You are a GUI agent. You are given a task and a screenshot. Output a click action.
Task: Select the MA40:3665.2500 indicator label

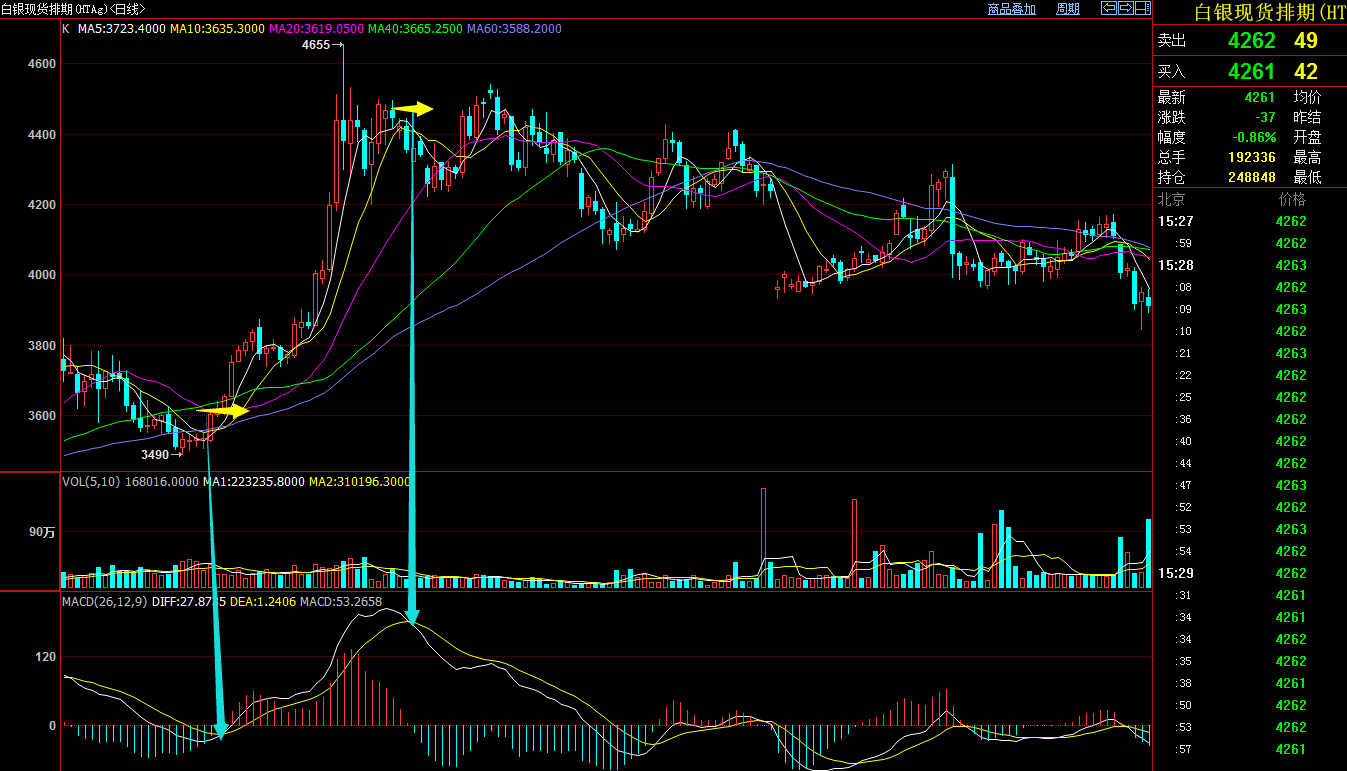[x=415, y=29]
